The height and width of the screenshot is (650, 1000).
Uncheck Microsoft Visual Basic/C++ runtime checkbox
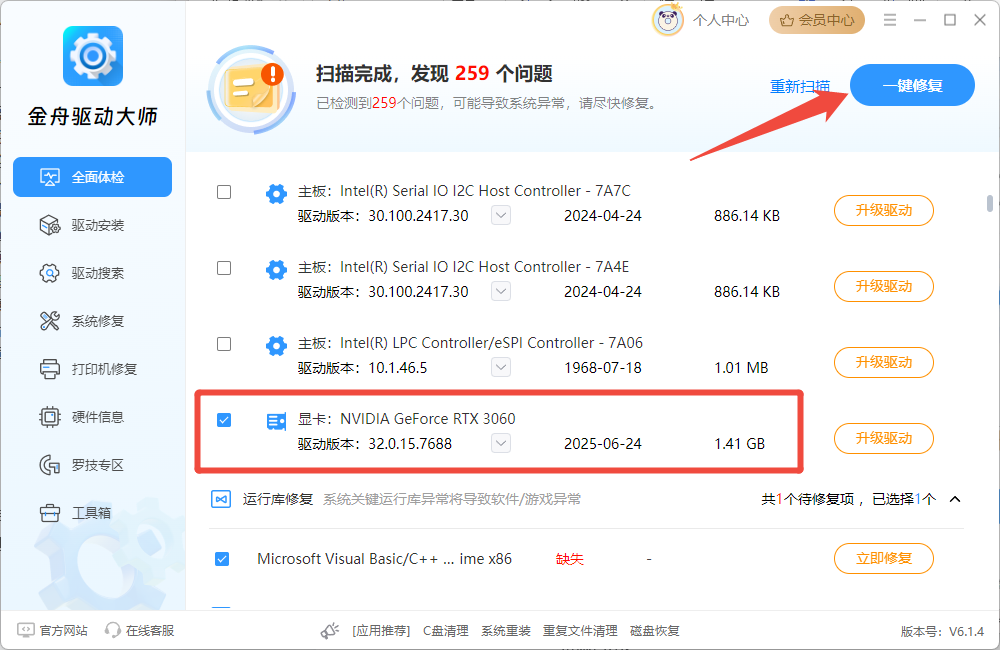coord(222,559)
